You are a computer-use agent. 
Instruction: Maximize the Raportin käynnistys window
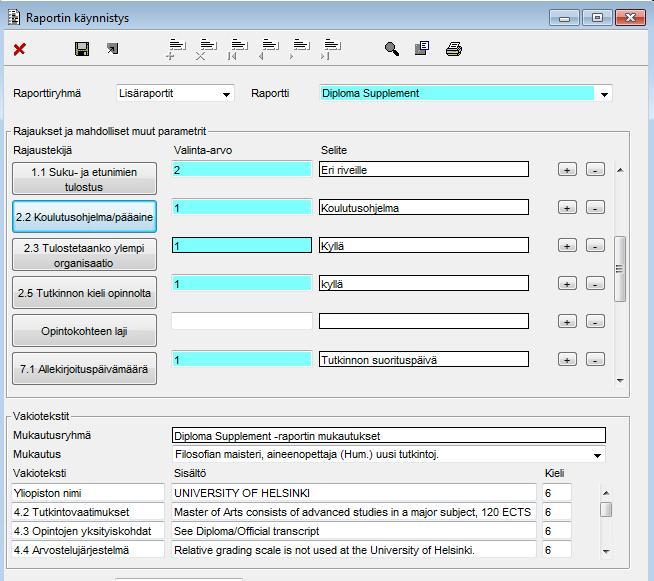[x=597, y=18]
